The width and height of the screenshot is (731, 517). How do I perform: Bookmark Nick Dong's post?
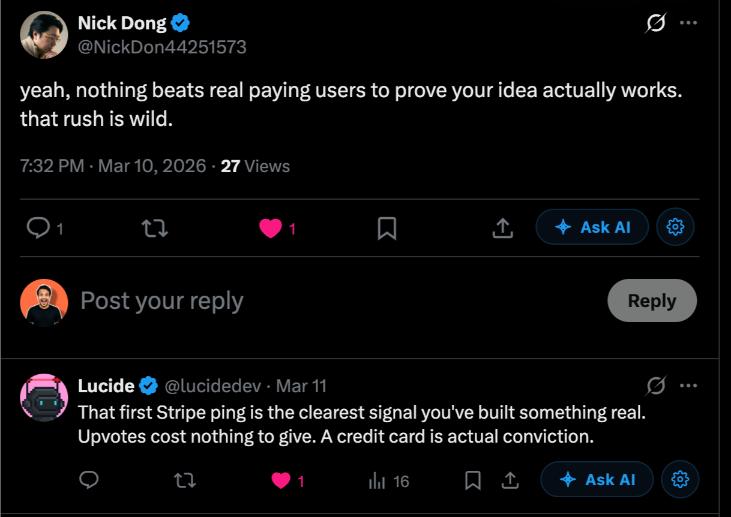click(x=387, y=228)
